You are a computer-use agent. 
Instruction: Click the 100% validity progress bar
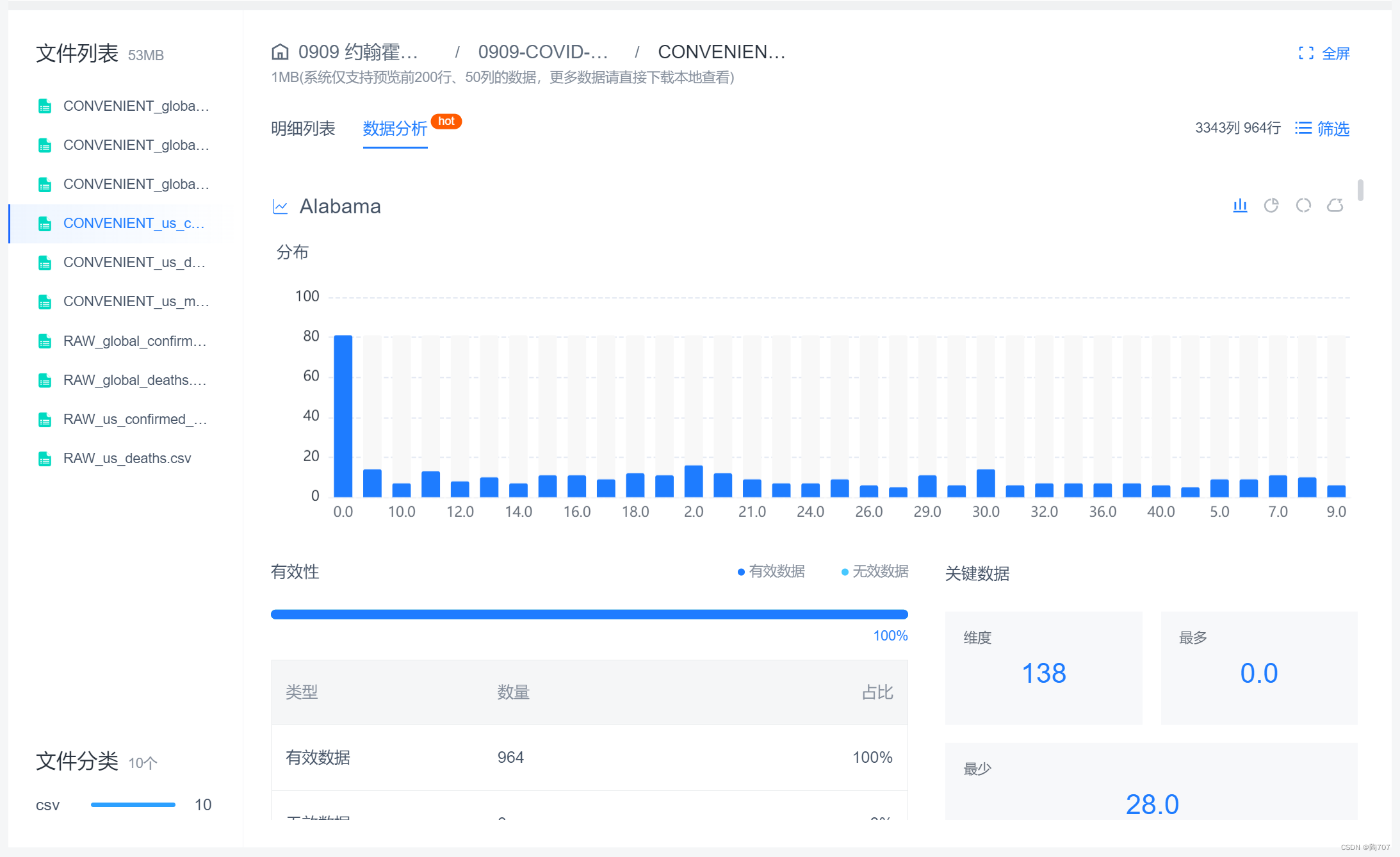589,614
